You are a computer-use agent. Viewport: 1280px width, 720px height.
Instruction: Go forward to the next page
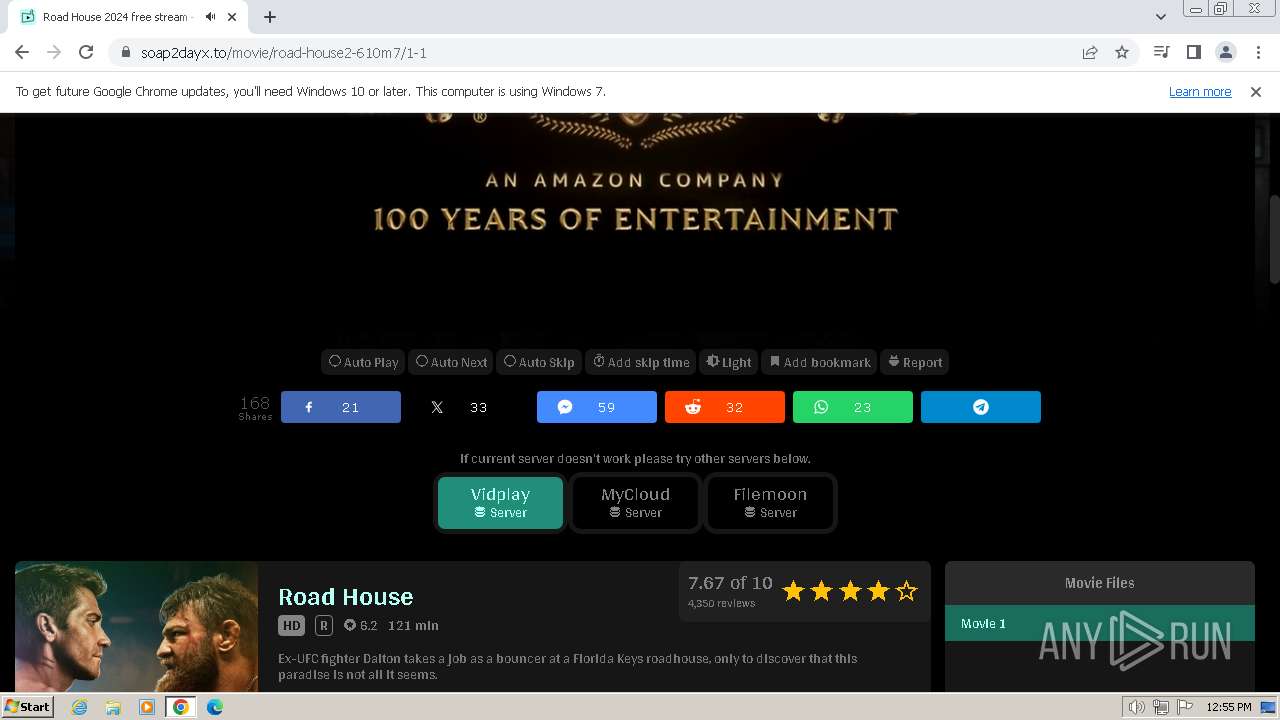tap(54, 52)
